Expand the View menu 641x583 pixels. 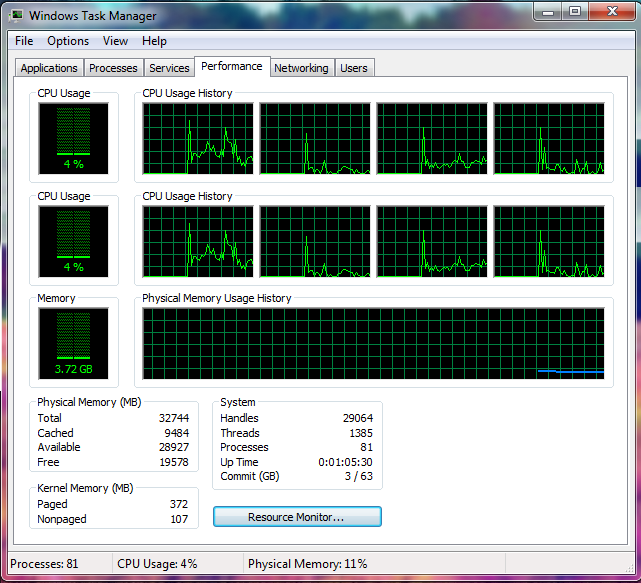tap(115, 41)
